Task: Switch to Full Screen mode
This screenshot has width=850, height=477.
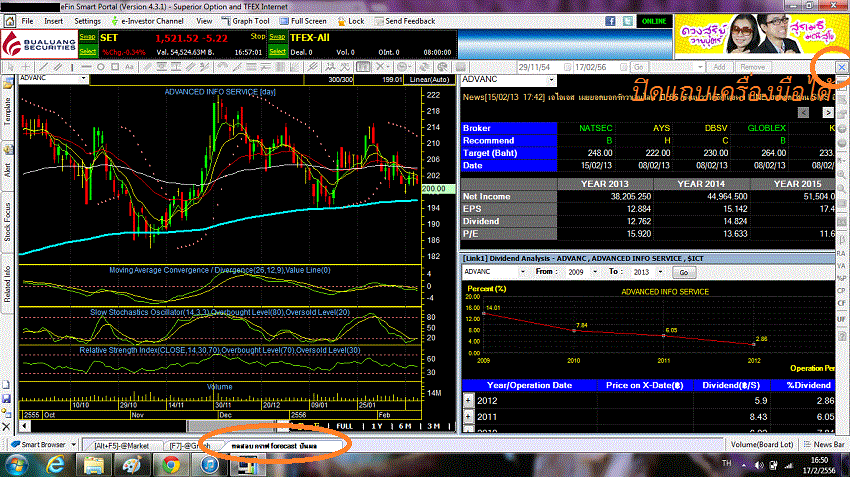Action: coord(303,21)
